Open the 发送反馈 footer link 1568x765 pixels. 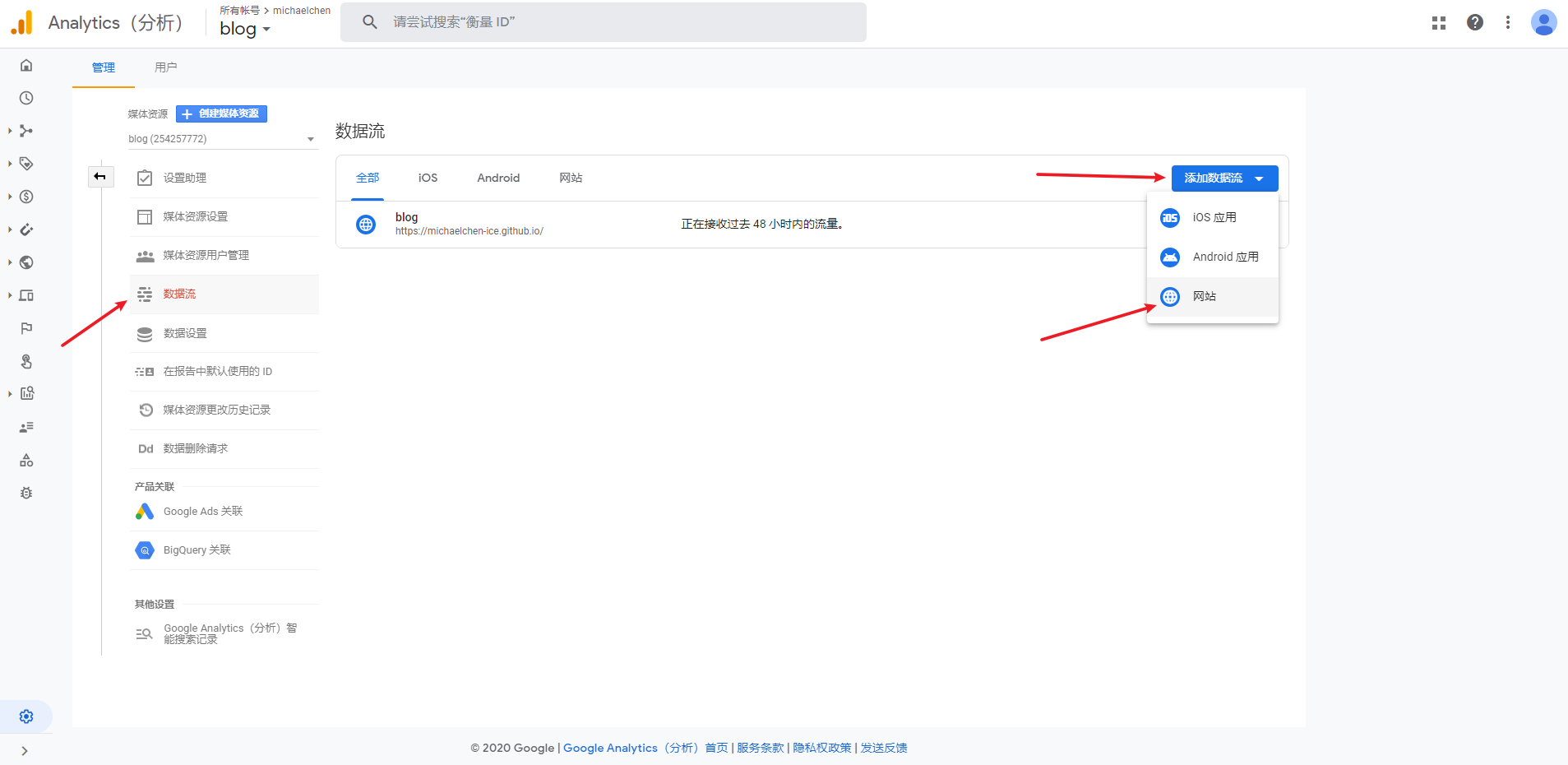(884, 748)
